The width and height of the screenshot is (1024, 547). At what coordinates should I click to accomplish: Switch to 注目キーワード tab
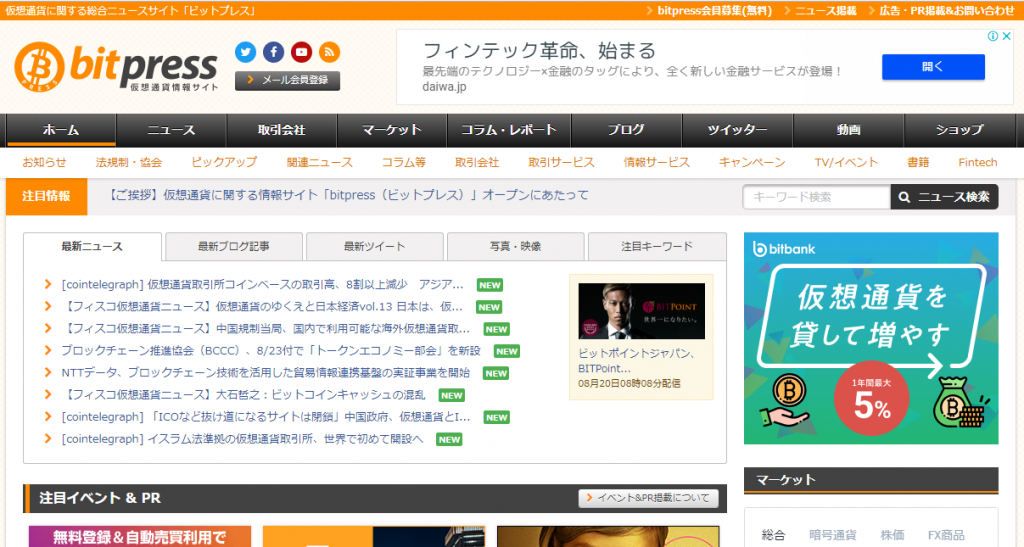coord(657,247)
